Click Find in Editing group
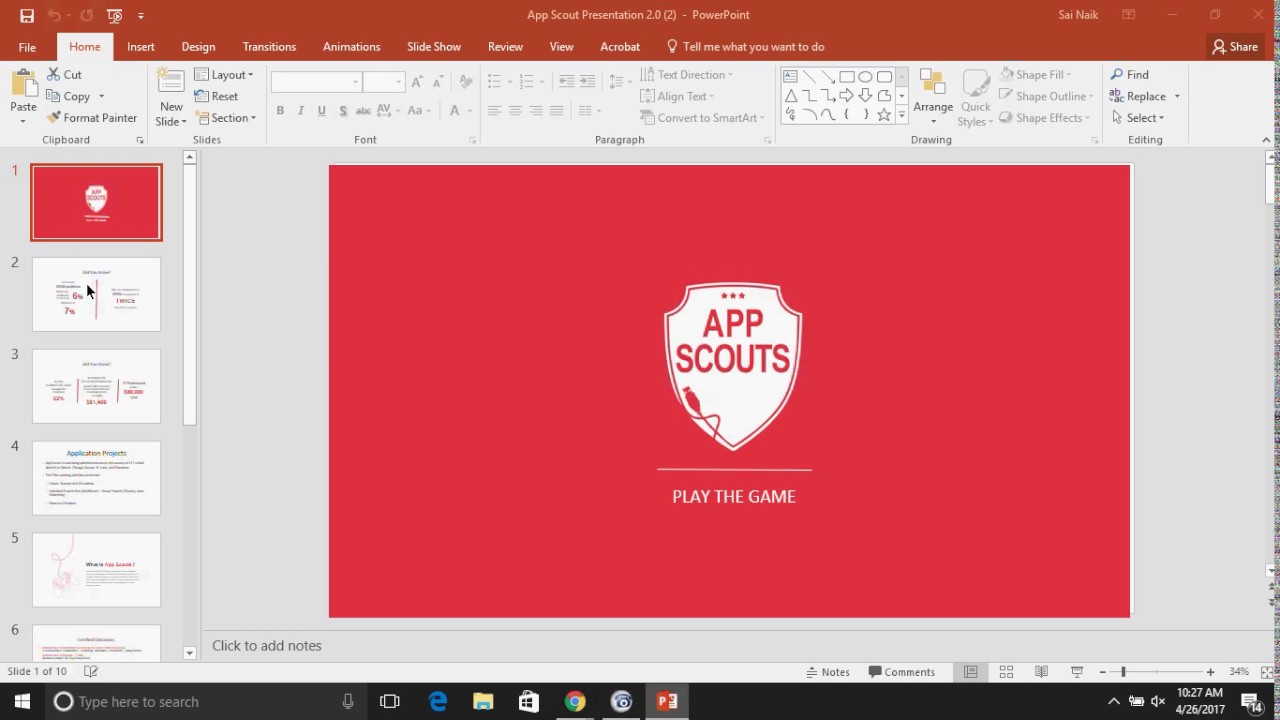Viewport: 1280px width, 720px height. pyautogui.click(x=1129, y=75)
